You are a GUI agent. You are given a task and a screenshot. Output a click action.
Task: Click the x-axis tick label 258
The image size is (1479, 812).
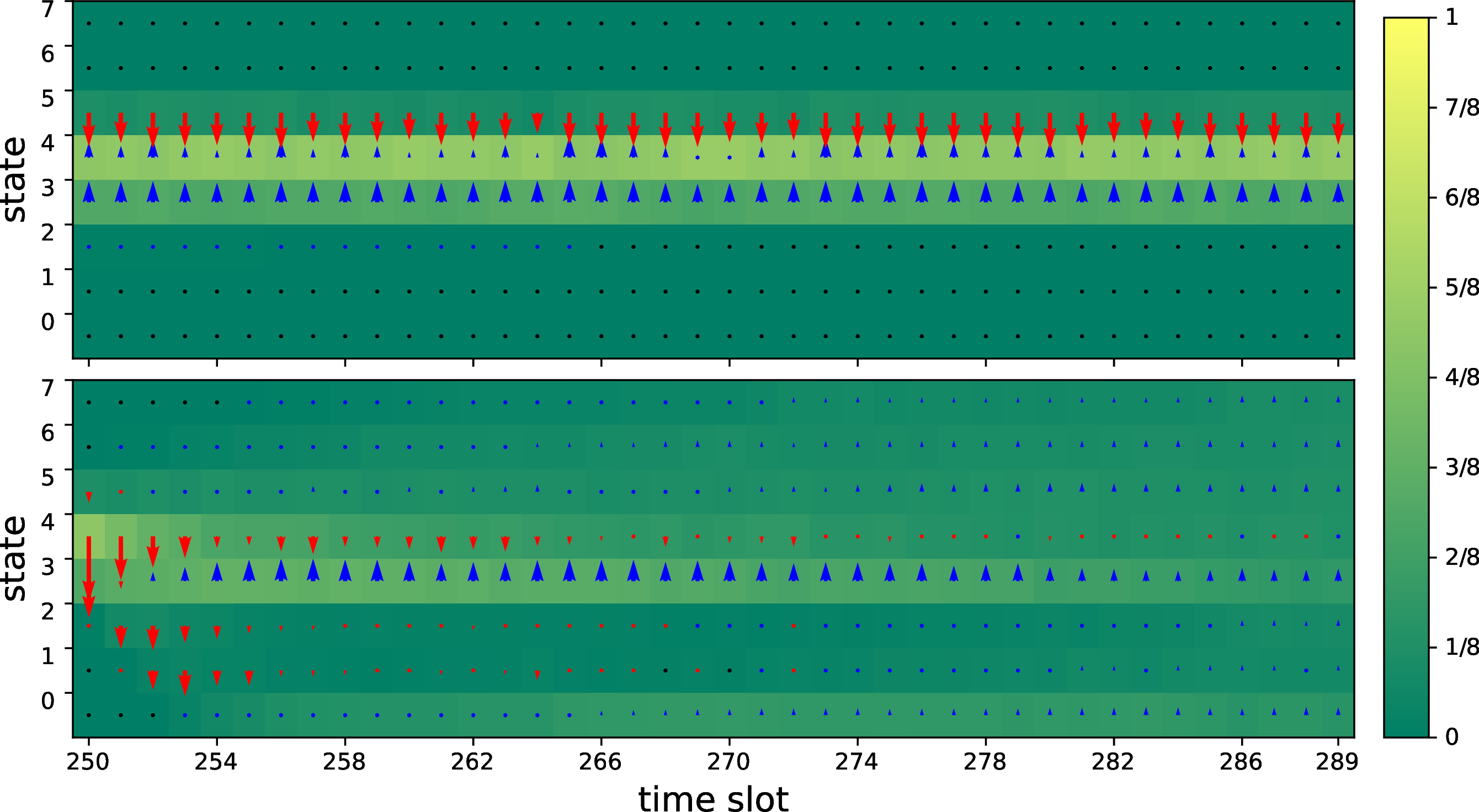click(x=344, y=762)
